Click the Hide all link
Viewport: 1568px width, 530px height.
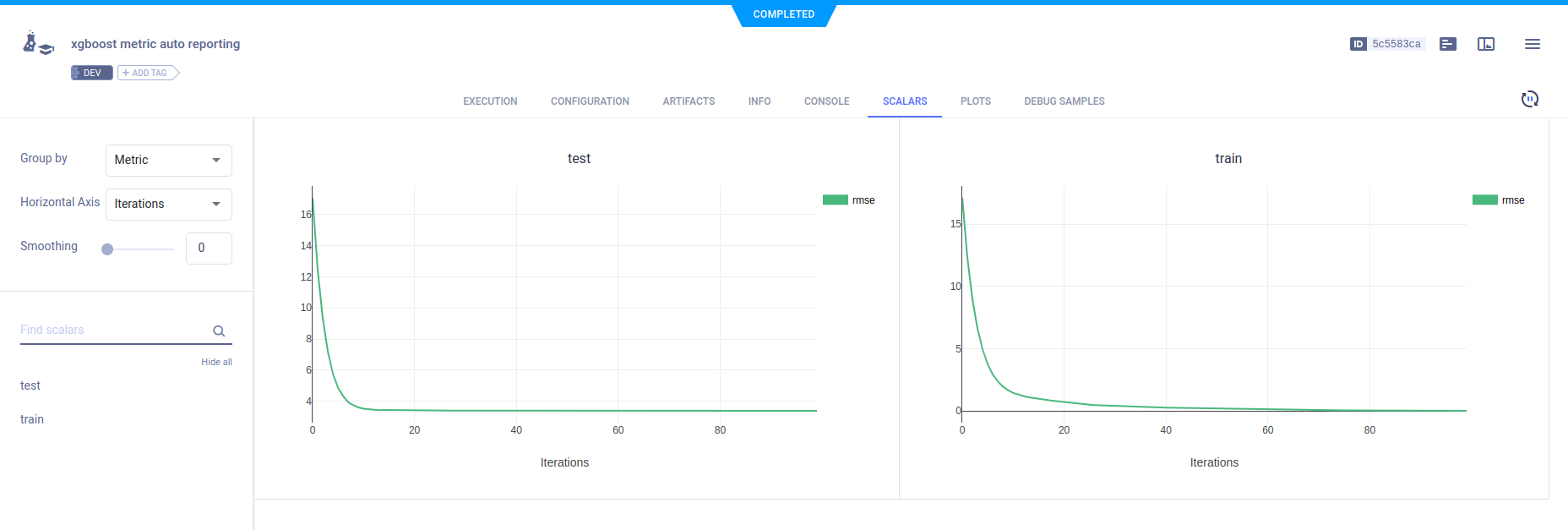tap(216, 362)
